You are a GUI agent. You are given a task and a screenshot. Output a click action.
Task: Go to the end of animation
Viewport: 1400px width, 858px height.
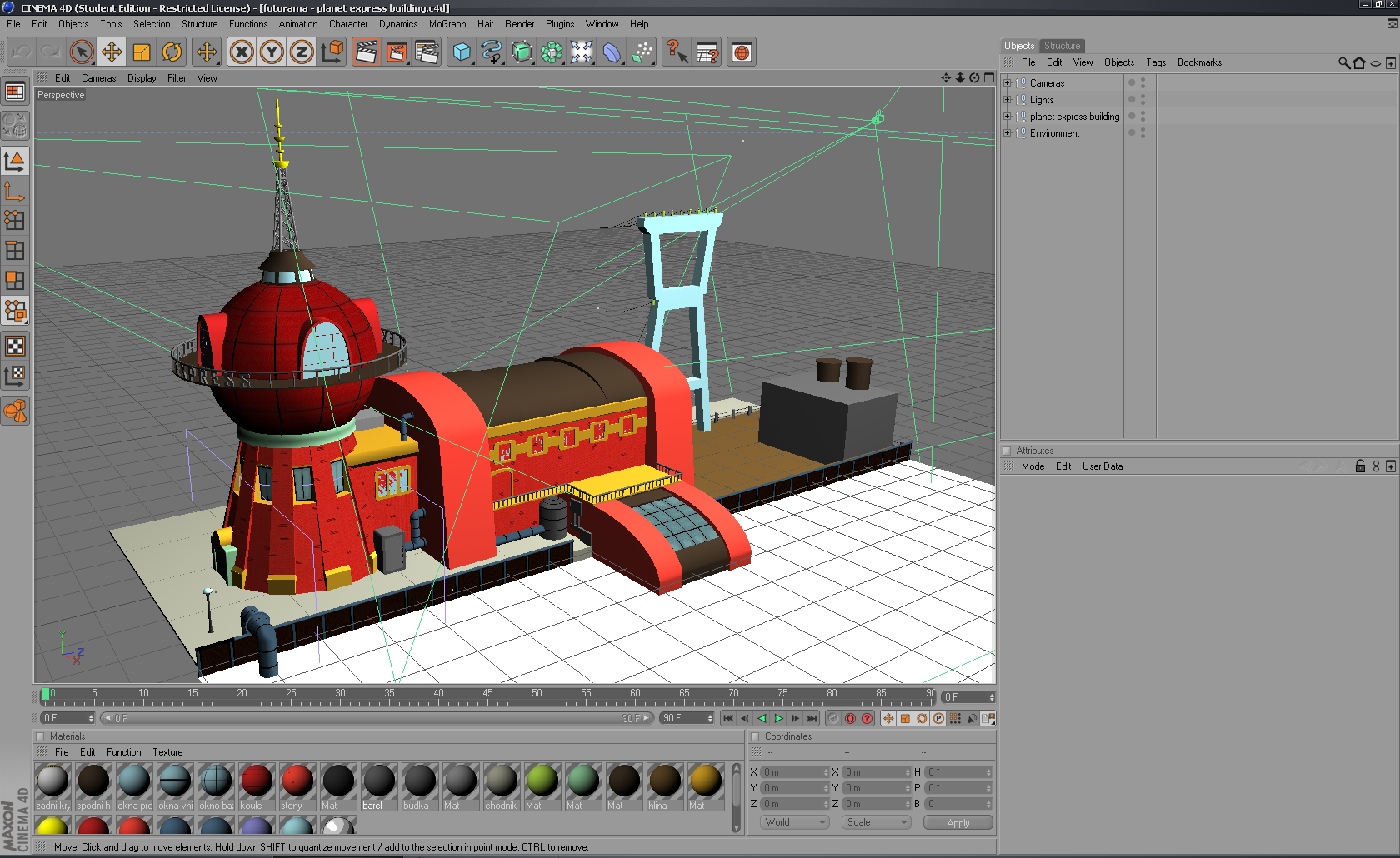(812, 718)
